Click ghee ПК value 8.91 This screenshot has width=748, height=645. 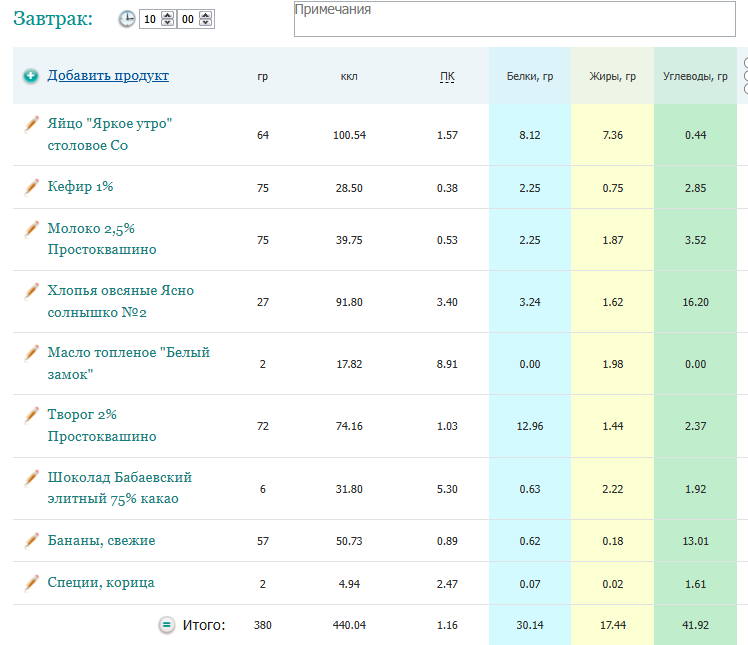(x=447, y=364)
